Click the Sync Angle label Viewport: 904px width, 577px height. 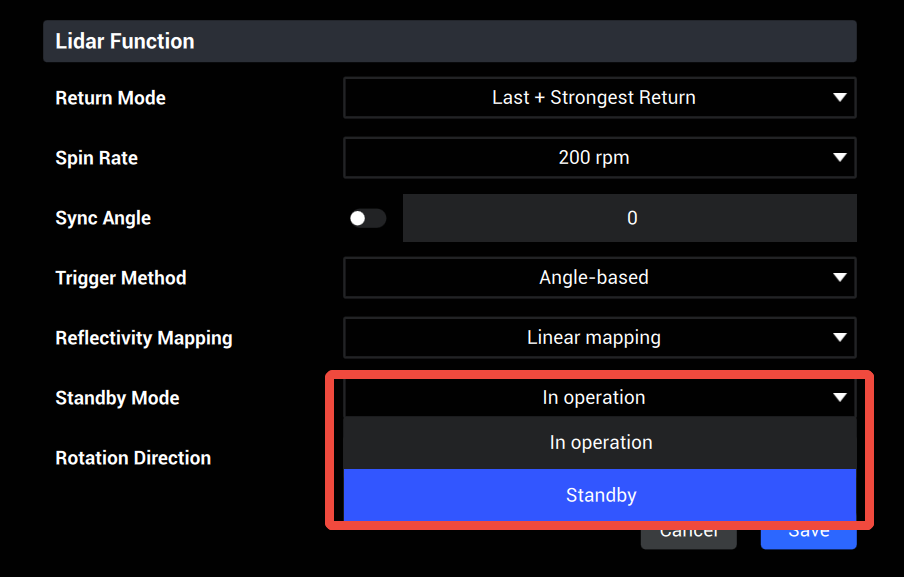tap(103, 218)
